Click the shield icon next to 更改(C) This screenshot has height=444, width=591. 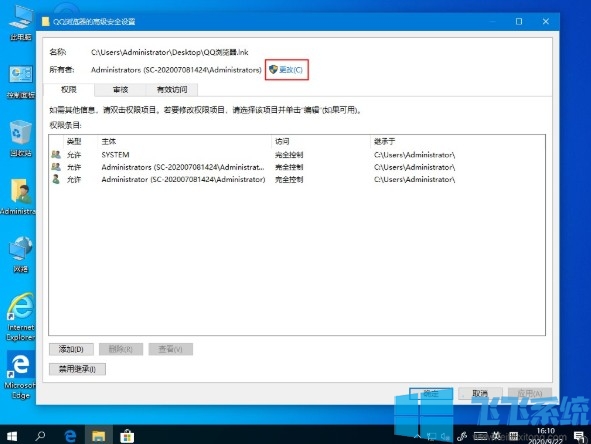click(x=273, y=69)
